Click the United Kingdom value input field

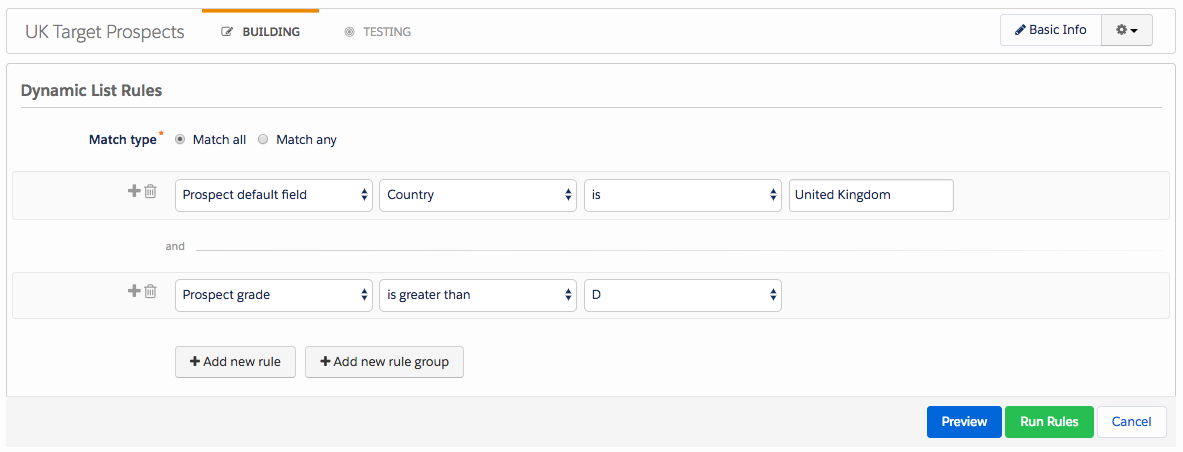click(x=871, y=195)
